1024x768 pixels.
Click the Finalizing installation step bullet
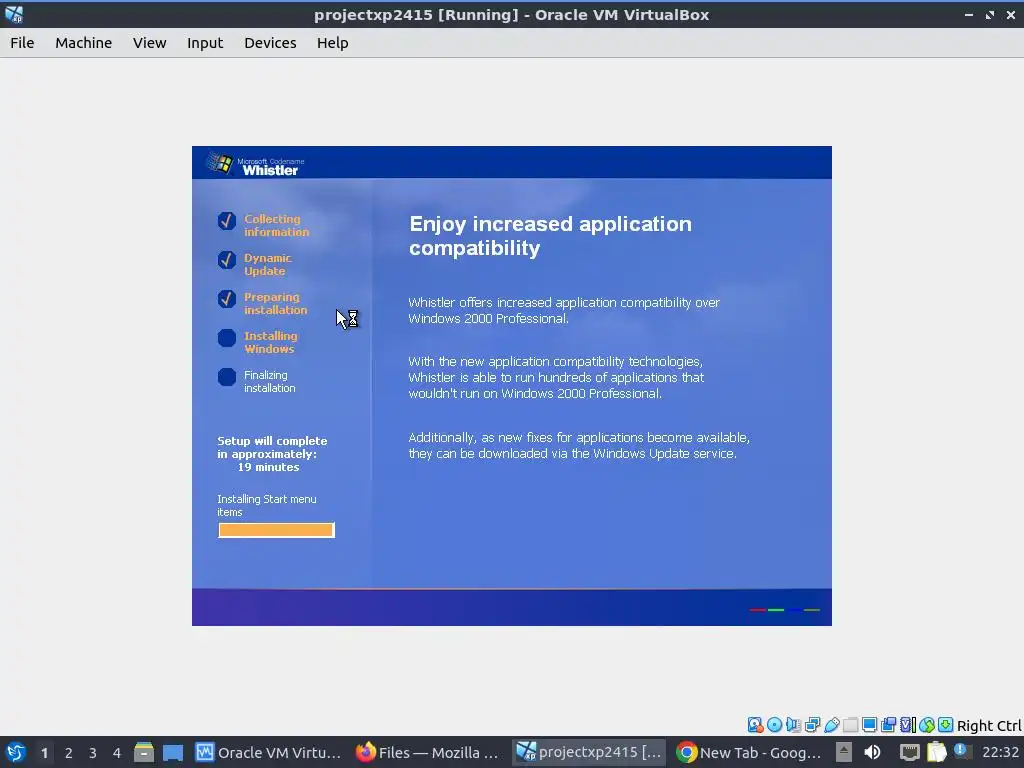tap(227, 377)
